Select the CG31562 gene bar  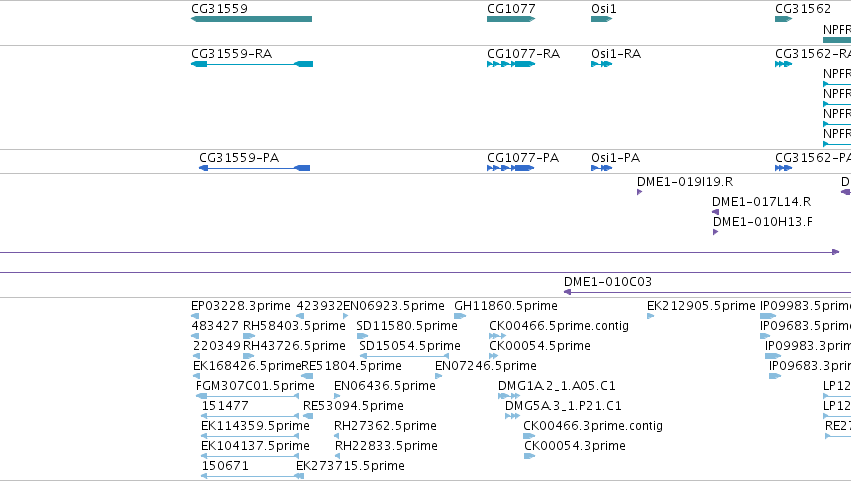[x=784, y=19]
